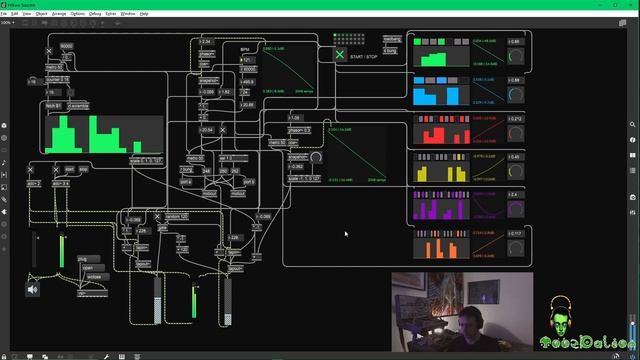Open the Extras menu
This screenshot has height=360, width=640.
[x=111, y=14]
